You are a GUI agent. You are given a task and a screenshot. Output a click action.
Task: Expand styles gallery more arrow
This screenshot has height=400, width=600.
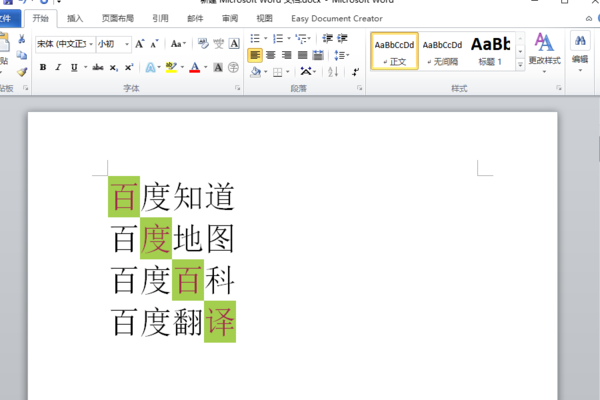coord(520,65)
